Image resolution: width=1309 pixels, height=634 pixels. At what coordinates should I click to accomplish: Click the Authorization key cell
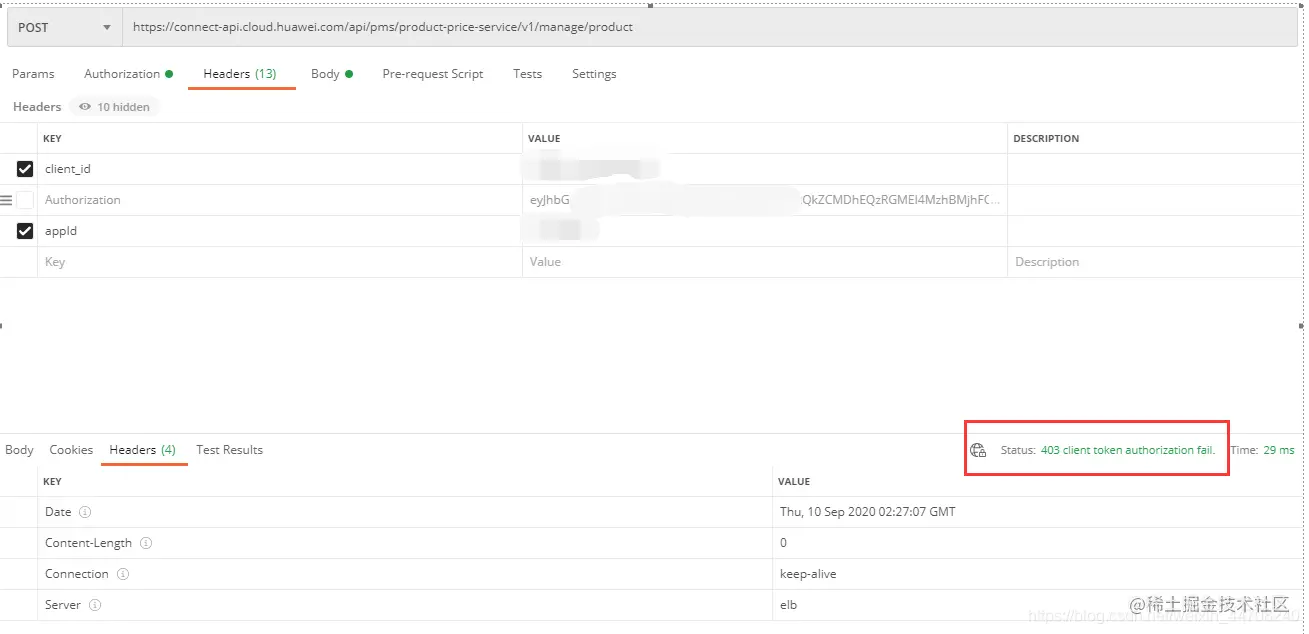(x=280, y=200)
